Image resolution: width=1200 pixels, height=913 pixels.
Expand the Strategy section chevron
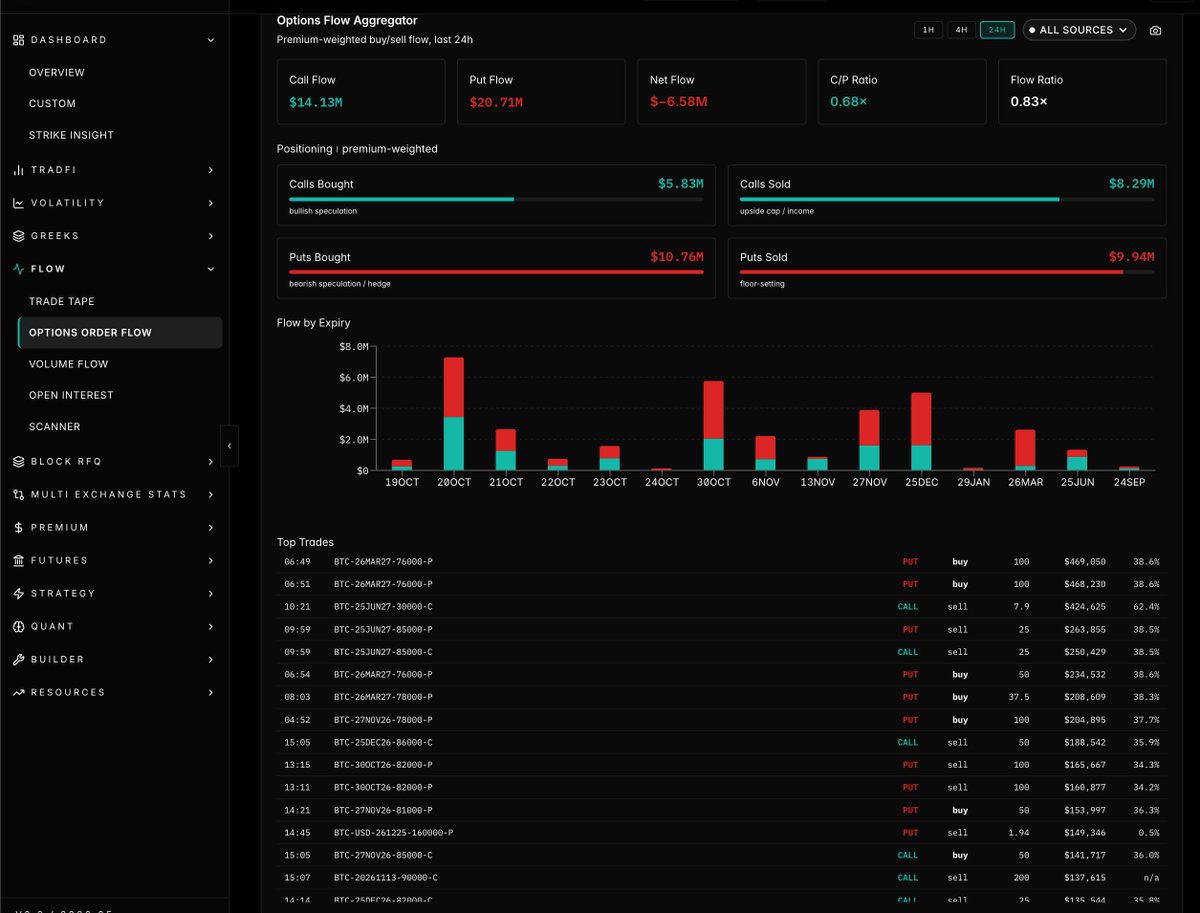pos(210,594)
